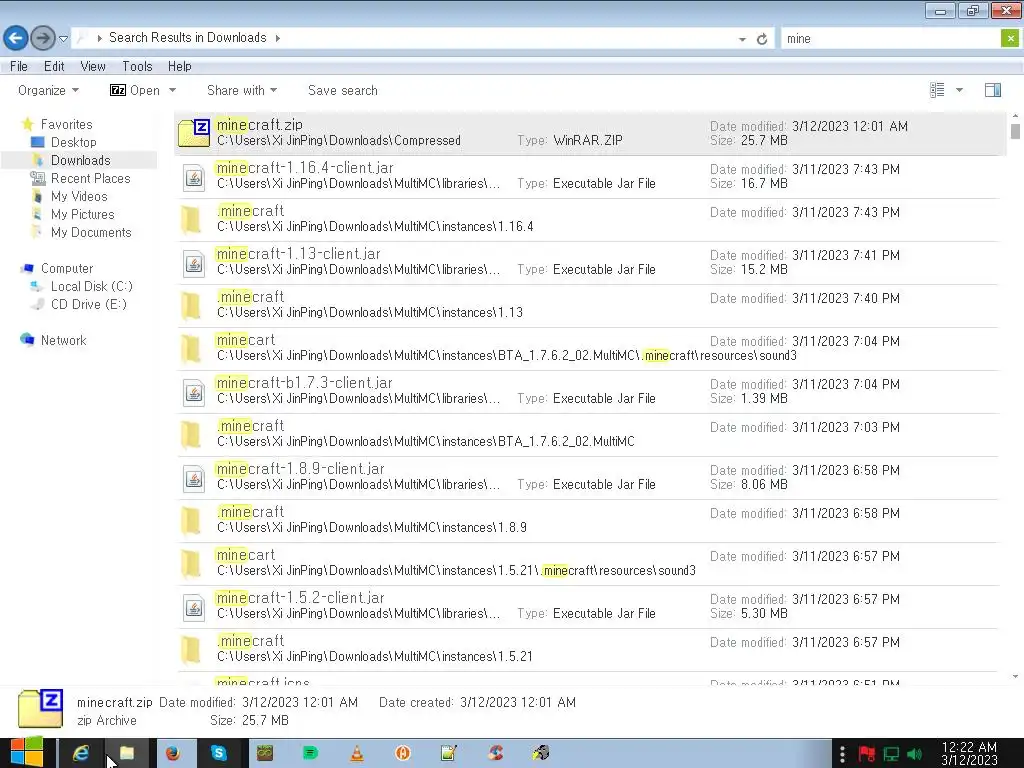This screenshot has width=1024, height=768.
Task: Open My Documents in the sidebar
Action: pos(91,232)
